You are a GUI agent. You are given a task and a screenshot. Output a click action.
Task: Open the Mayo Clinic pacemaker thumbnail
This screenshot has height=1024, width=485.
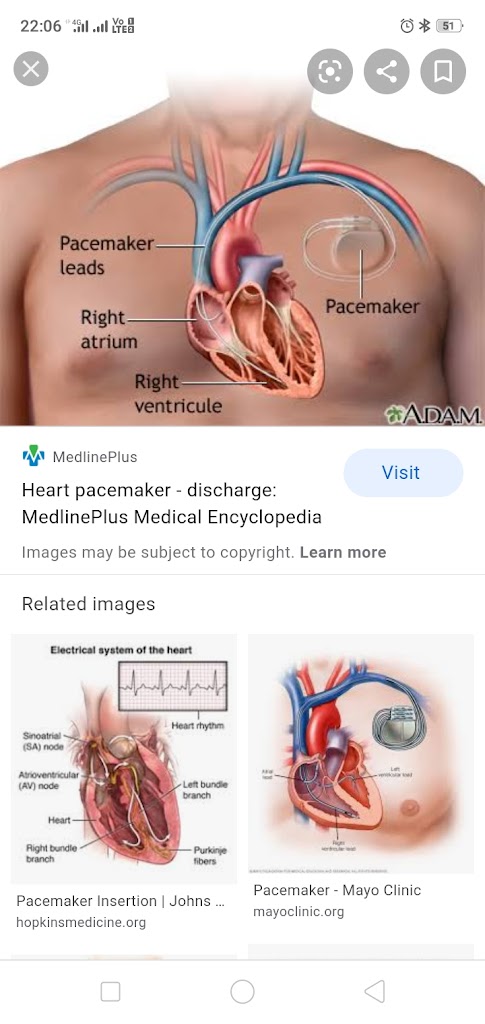pos(361,753)
